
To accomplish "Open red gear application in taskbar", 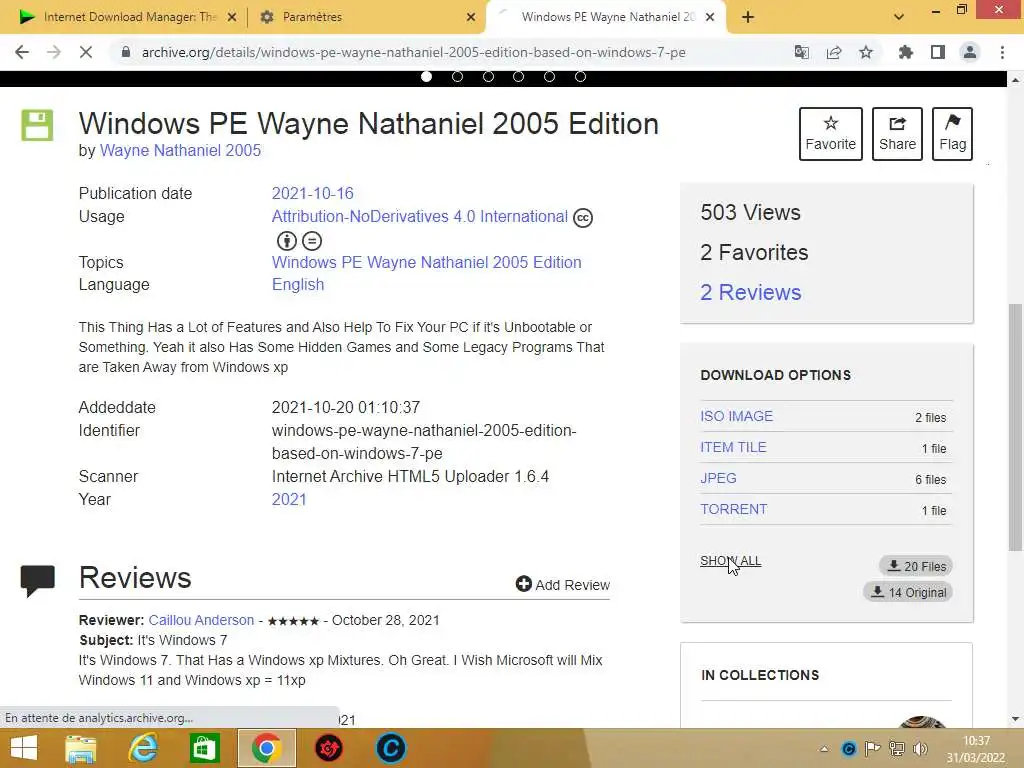I will [328, 748].
